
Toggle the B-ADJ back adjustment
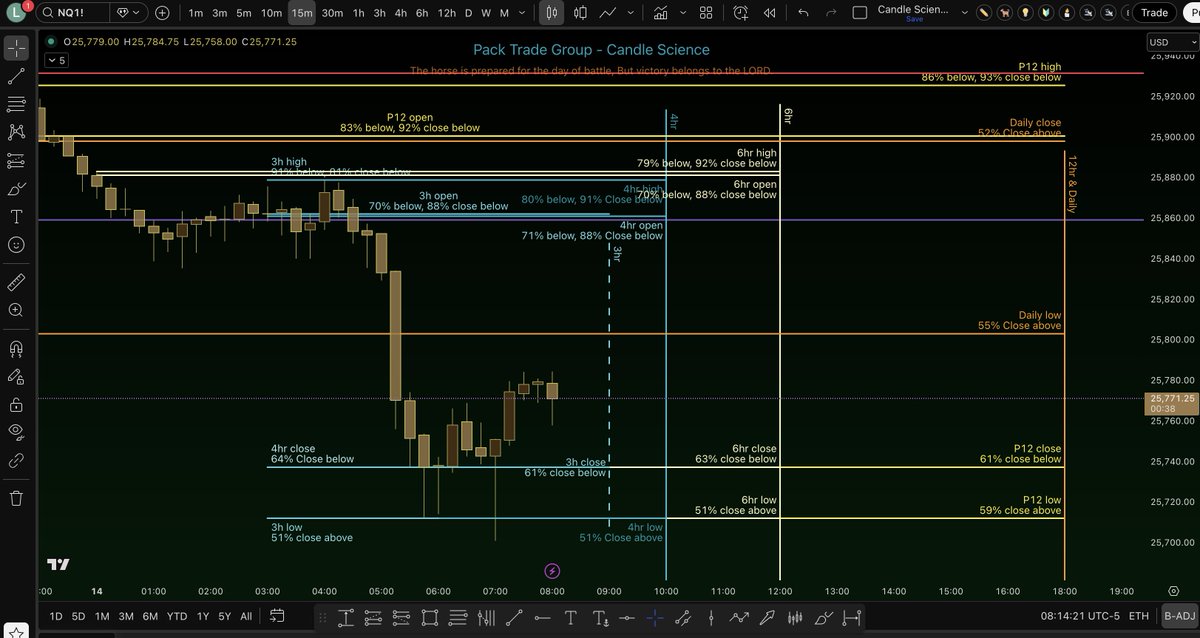pos(1179,617)
